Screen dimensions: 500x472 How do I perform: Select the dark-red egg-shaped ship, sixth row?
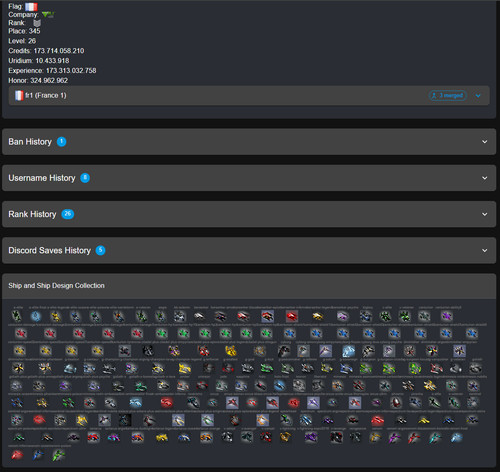pos(396,403)
